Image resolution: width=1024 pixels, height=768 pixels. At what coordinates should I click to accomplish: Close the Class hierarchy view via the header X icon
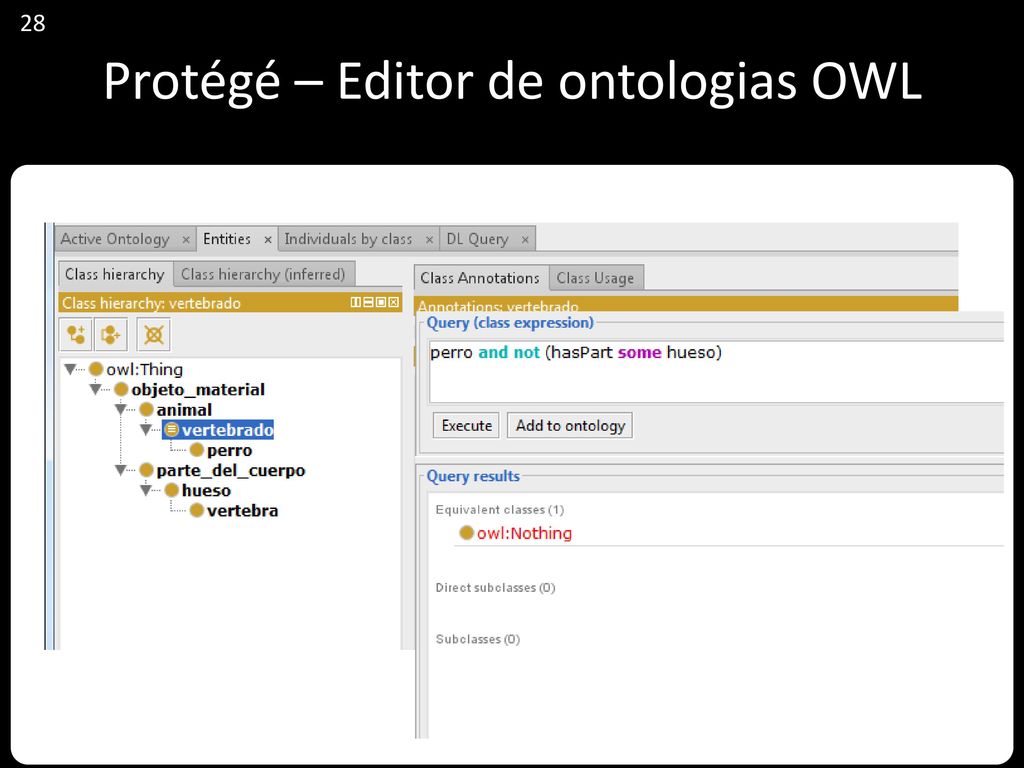tap(393, 302)
